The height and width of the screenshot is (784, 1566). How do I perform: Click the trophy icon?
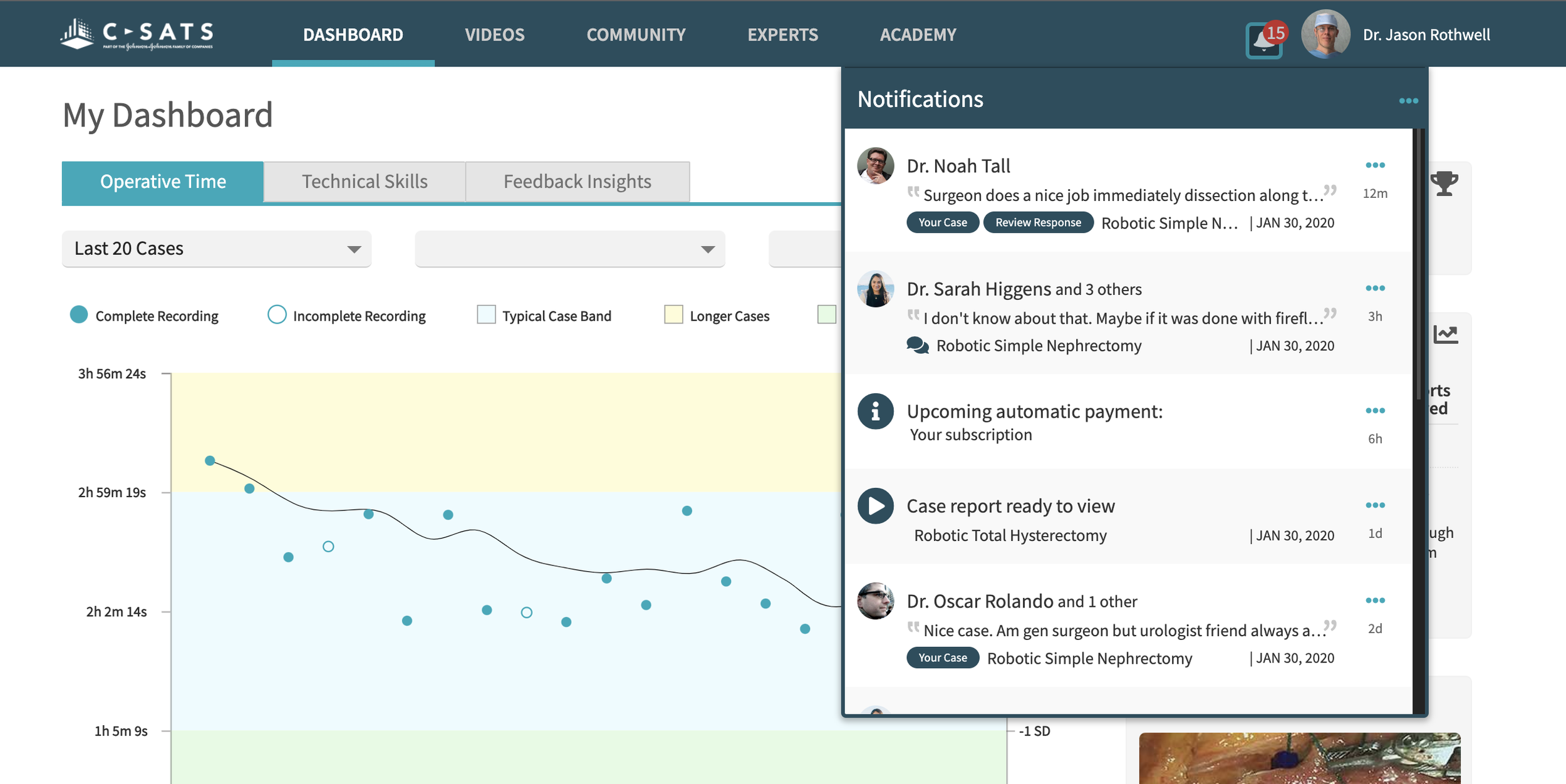(1444, 183)
